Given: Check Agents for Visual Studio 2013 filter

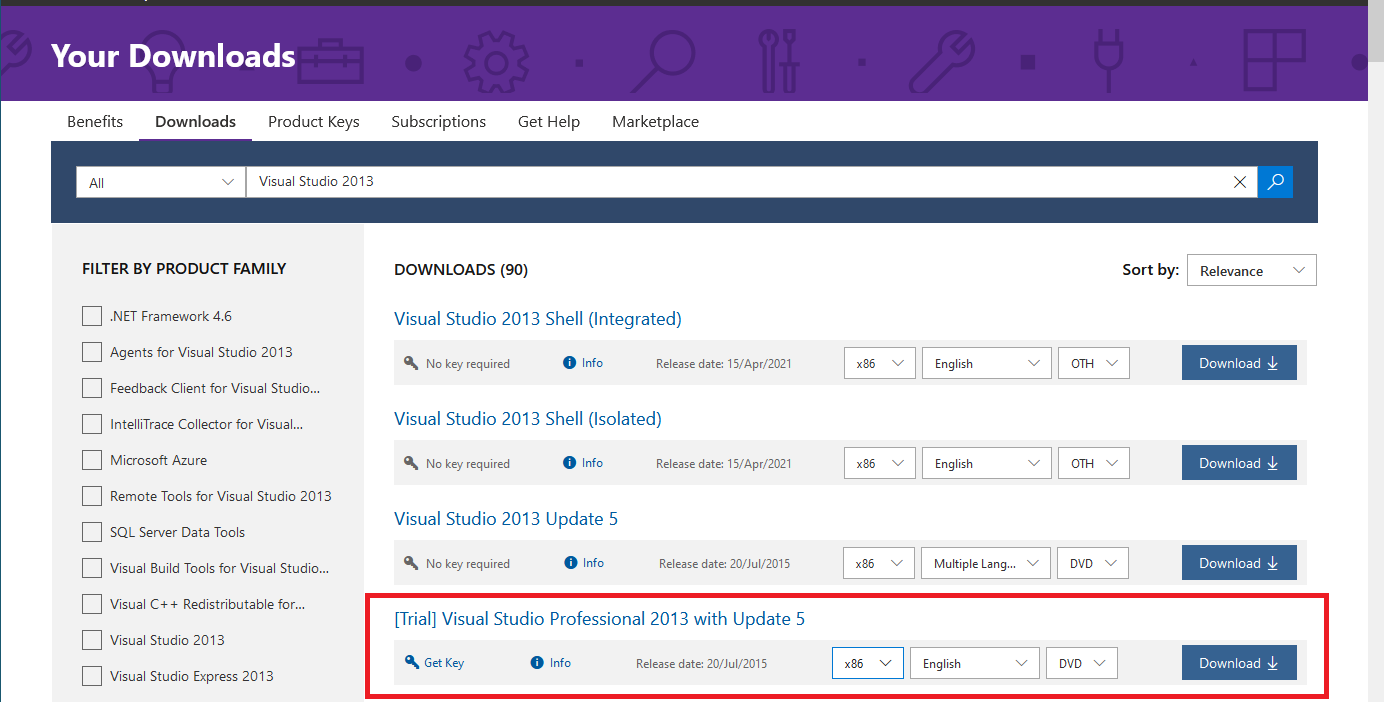Looking at the screenshot, I should coord(92,352).
